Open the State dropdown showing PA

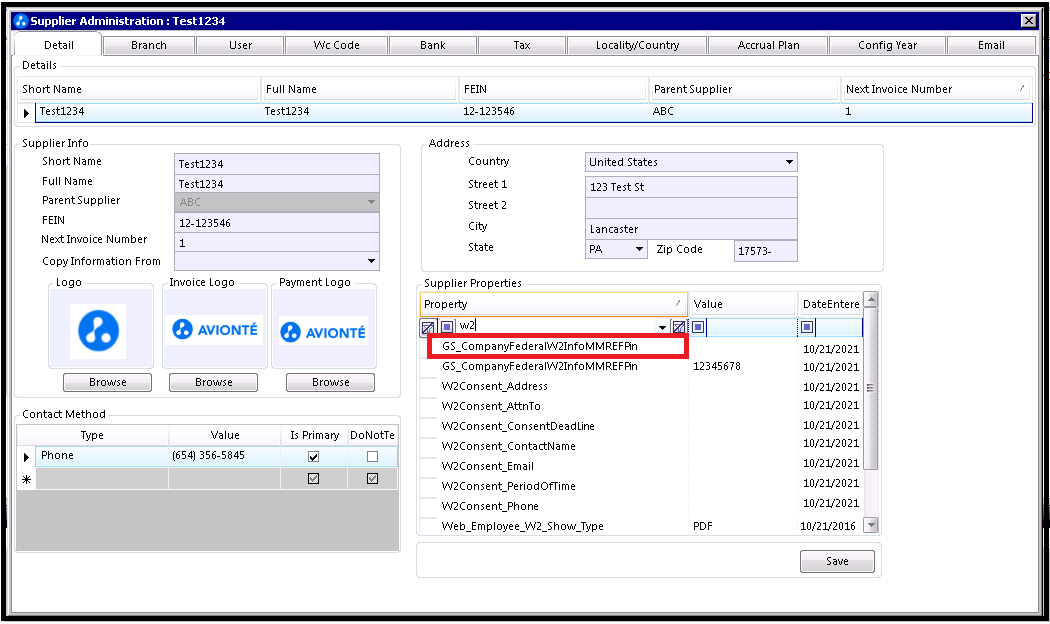pyautogui.click(x=639, y=249)
